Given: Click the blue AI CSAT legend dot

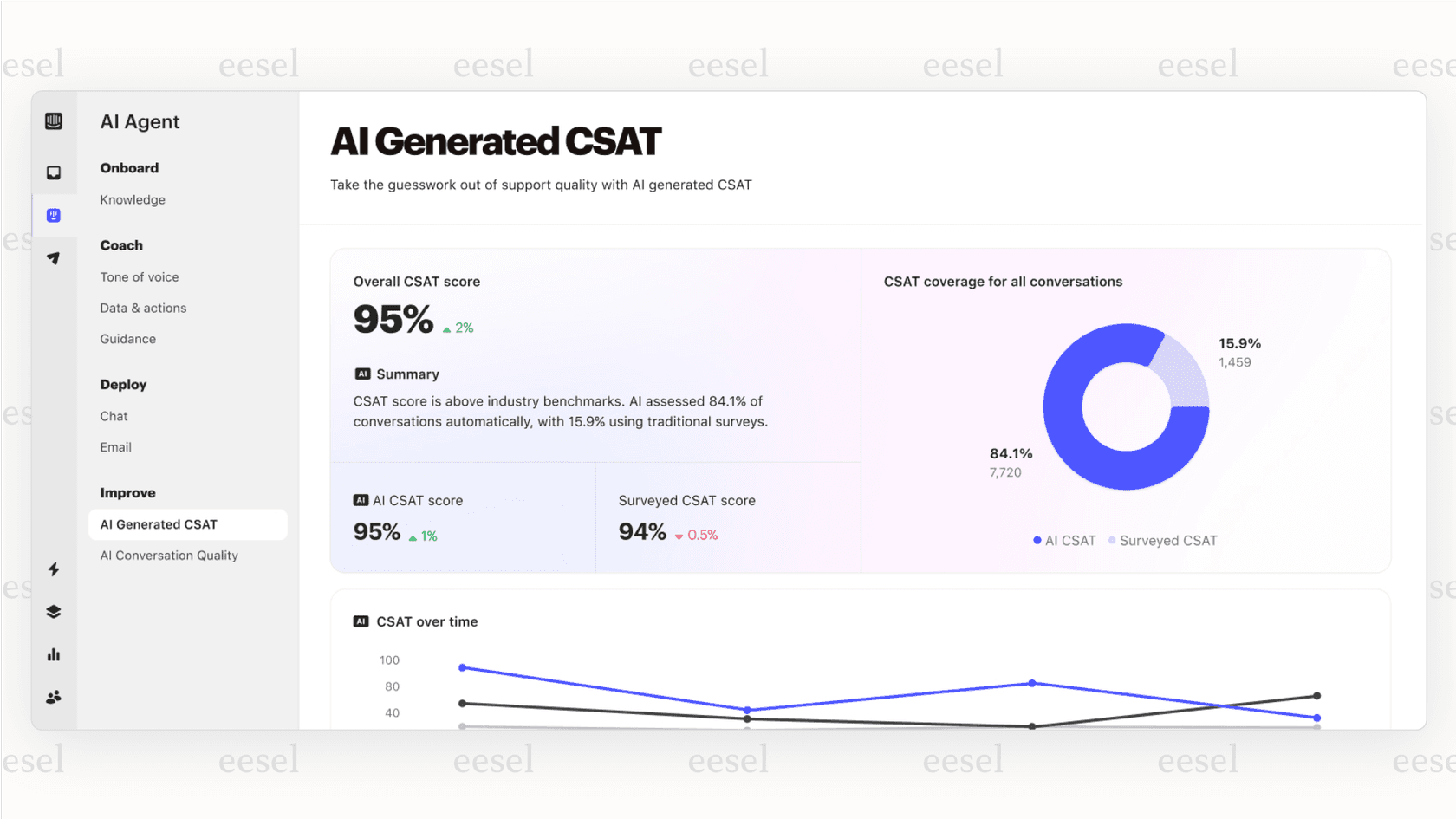Looking at the screenshot, I should (x=1037, y=540).
